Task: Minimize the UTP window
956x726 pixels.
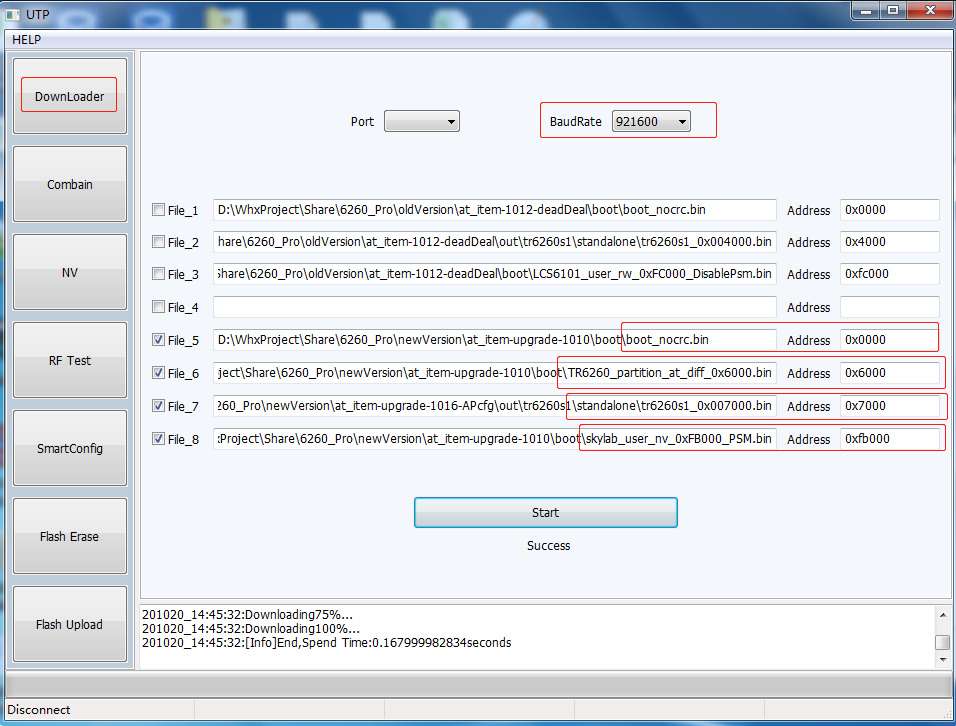Action: pos(866,10)
